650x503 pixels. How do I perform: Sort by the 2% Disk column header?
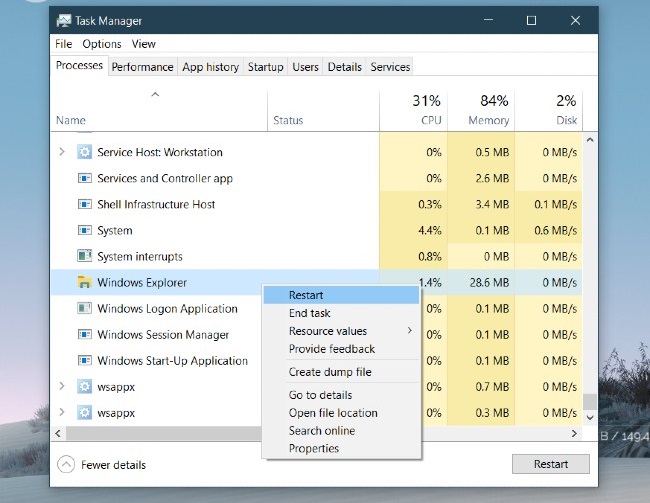[x=548, y=111]
